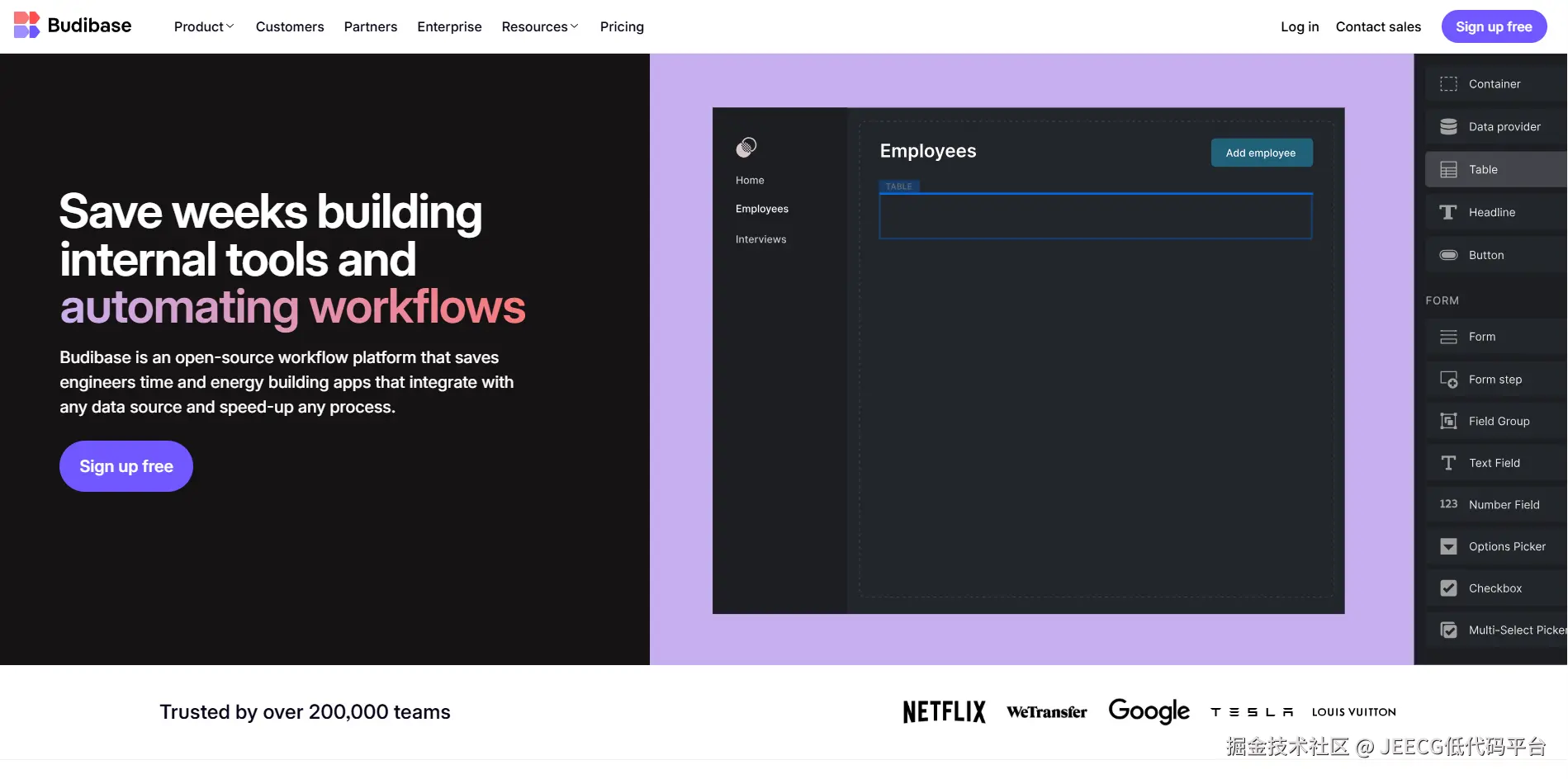Click the Text Field label
The width and height of the screenshot is (1568, 779).
1495,463
